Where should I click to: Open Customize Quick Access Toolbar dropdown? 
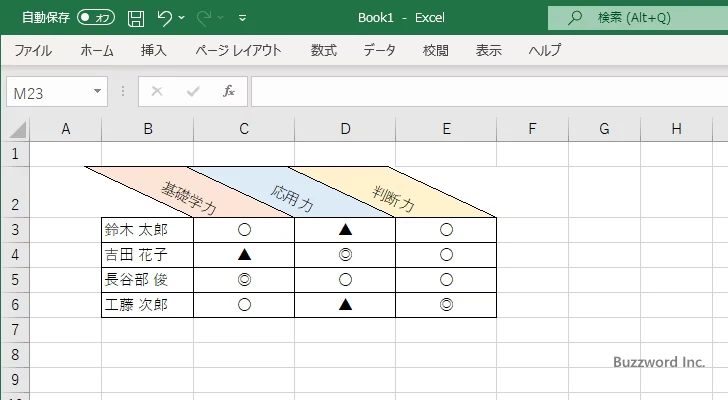tap(242, 18)
